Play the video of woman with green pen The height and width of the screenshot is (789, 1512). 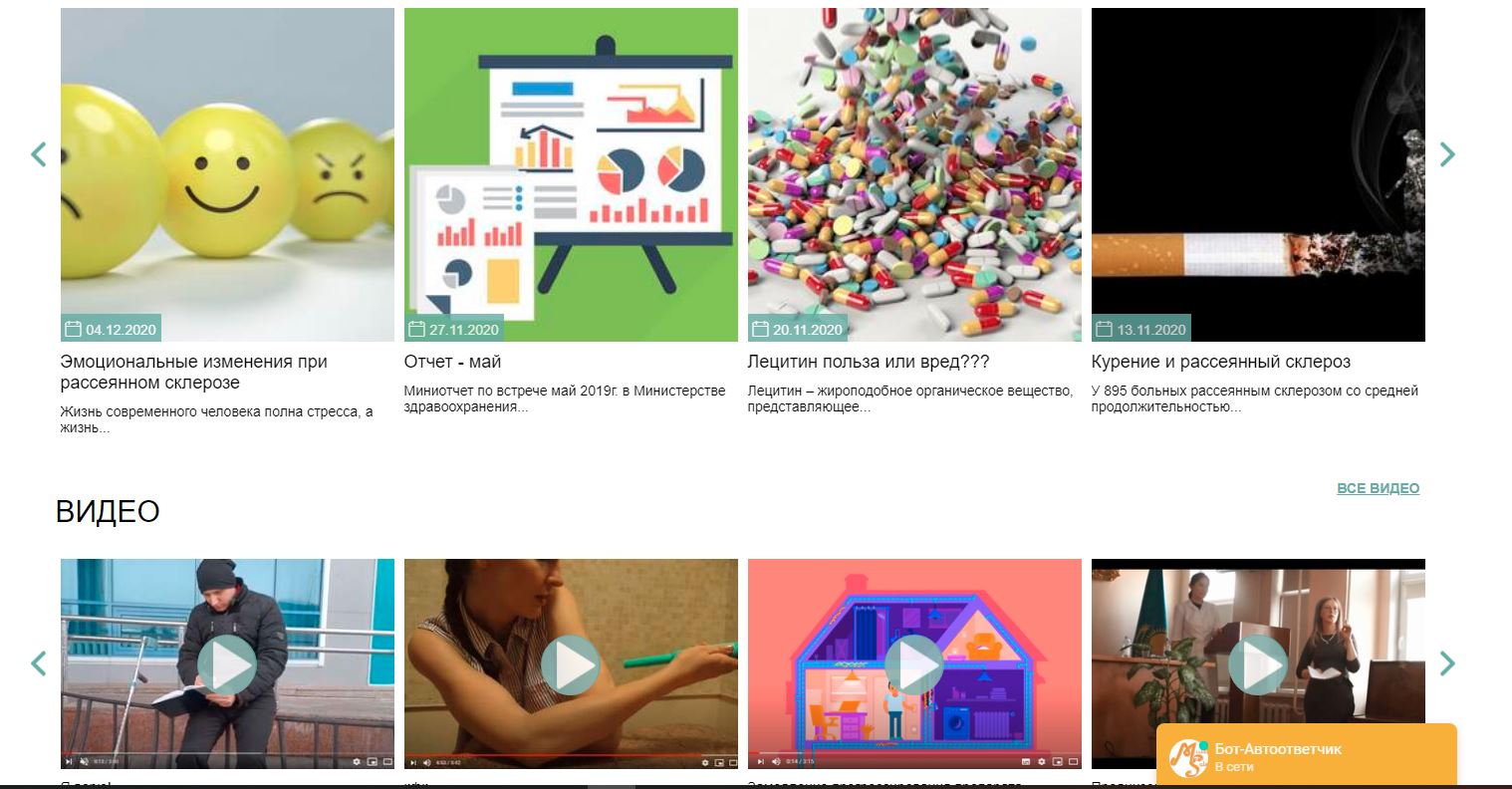[x=571, y=664]
